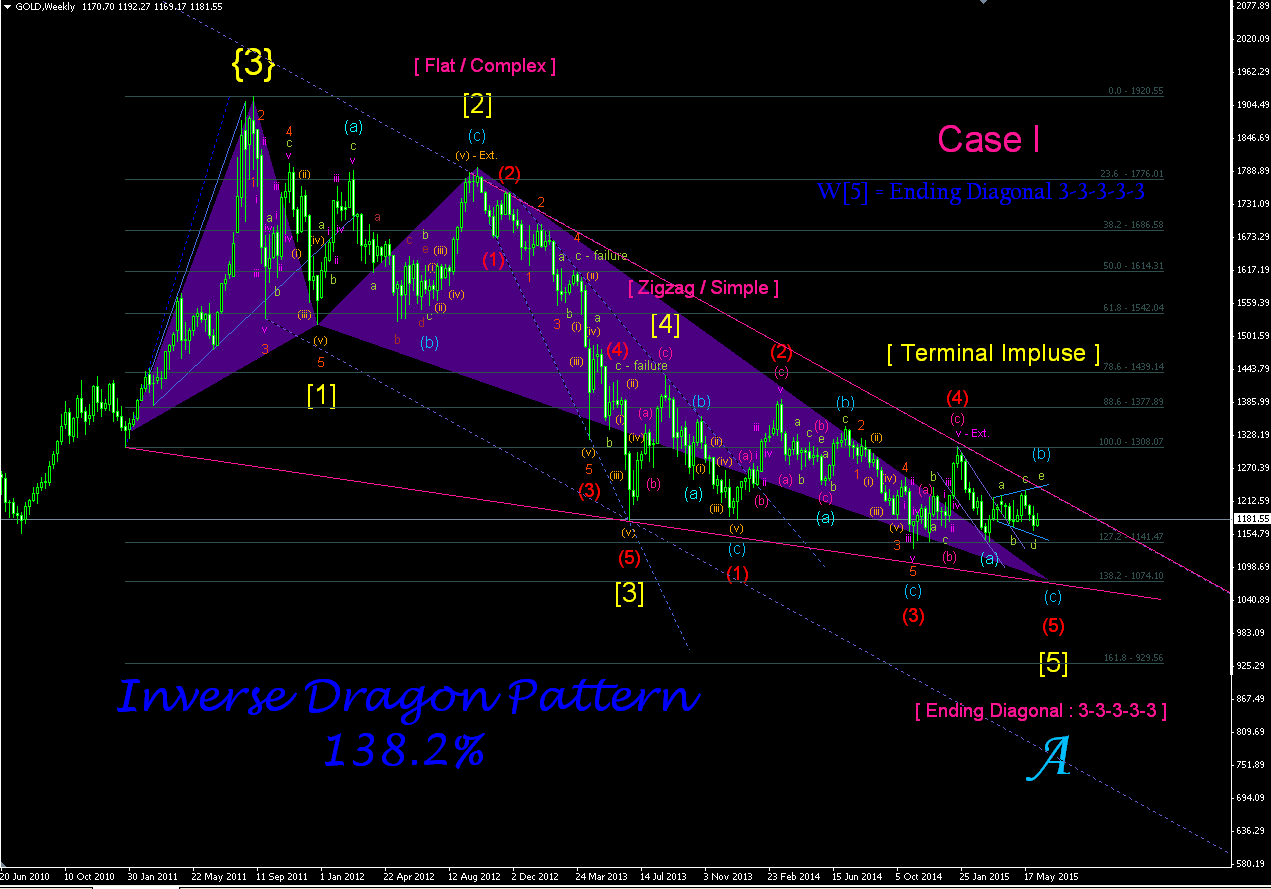1271x889 pixels.
Task: Click '20 Jun 2010' on the time axis
Action: 23,875
